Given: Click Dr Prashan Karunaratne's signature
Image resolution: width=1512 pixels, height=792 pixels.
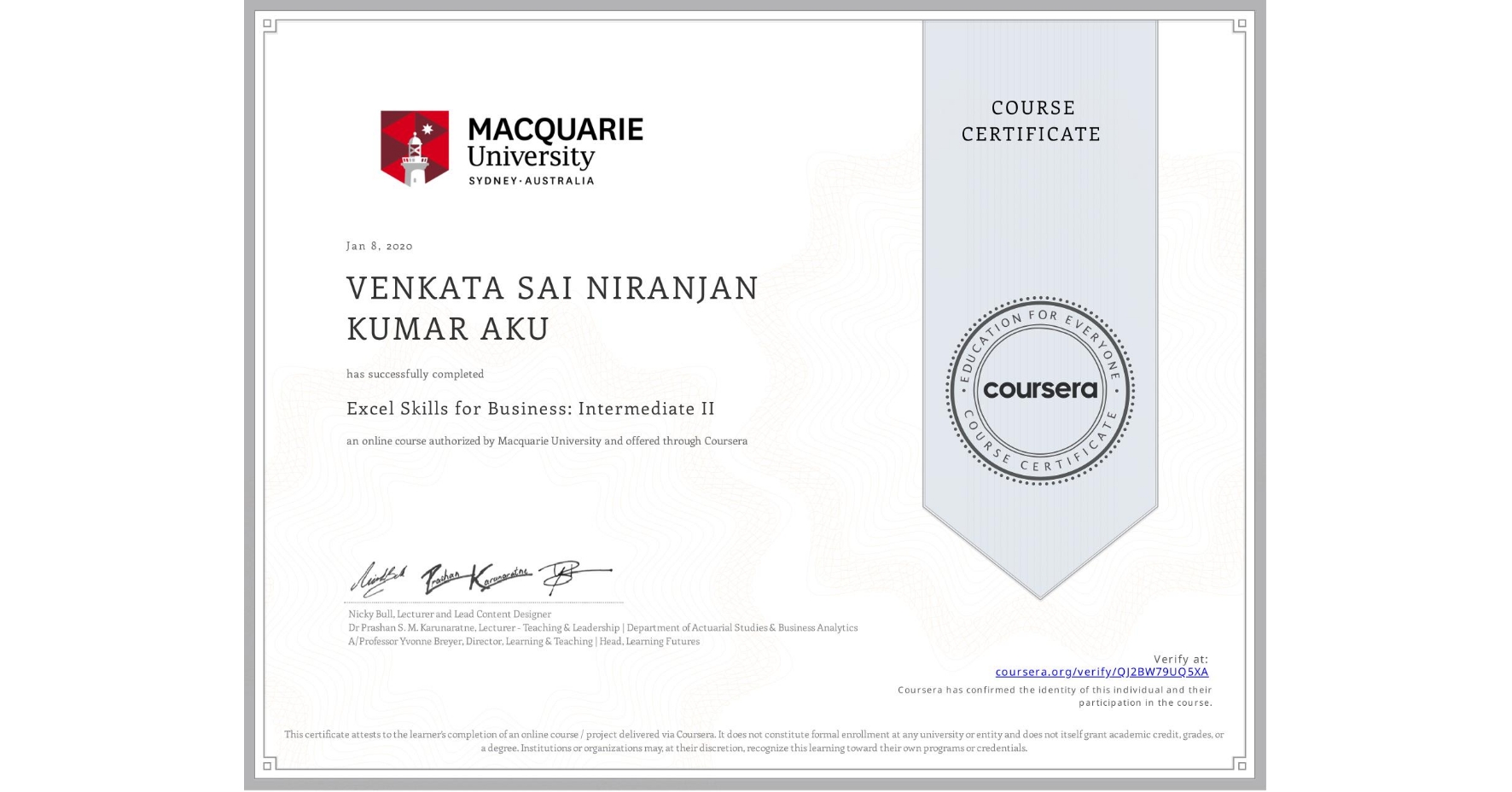Looking at the screenshot, I should 478,579.
